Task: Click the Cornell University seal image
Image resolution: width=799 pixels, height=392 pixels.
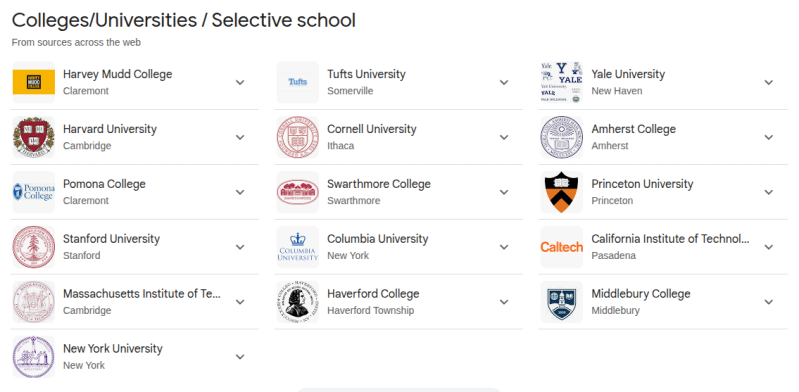Action: [x=298, y=137]
